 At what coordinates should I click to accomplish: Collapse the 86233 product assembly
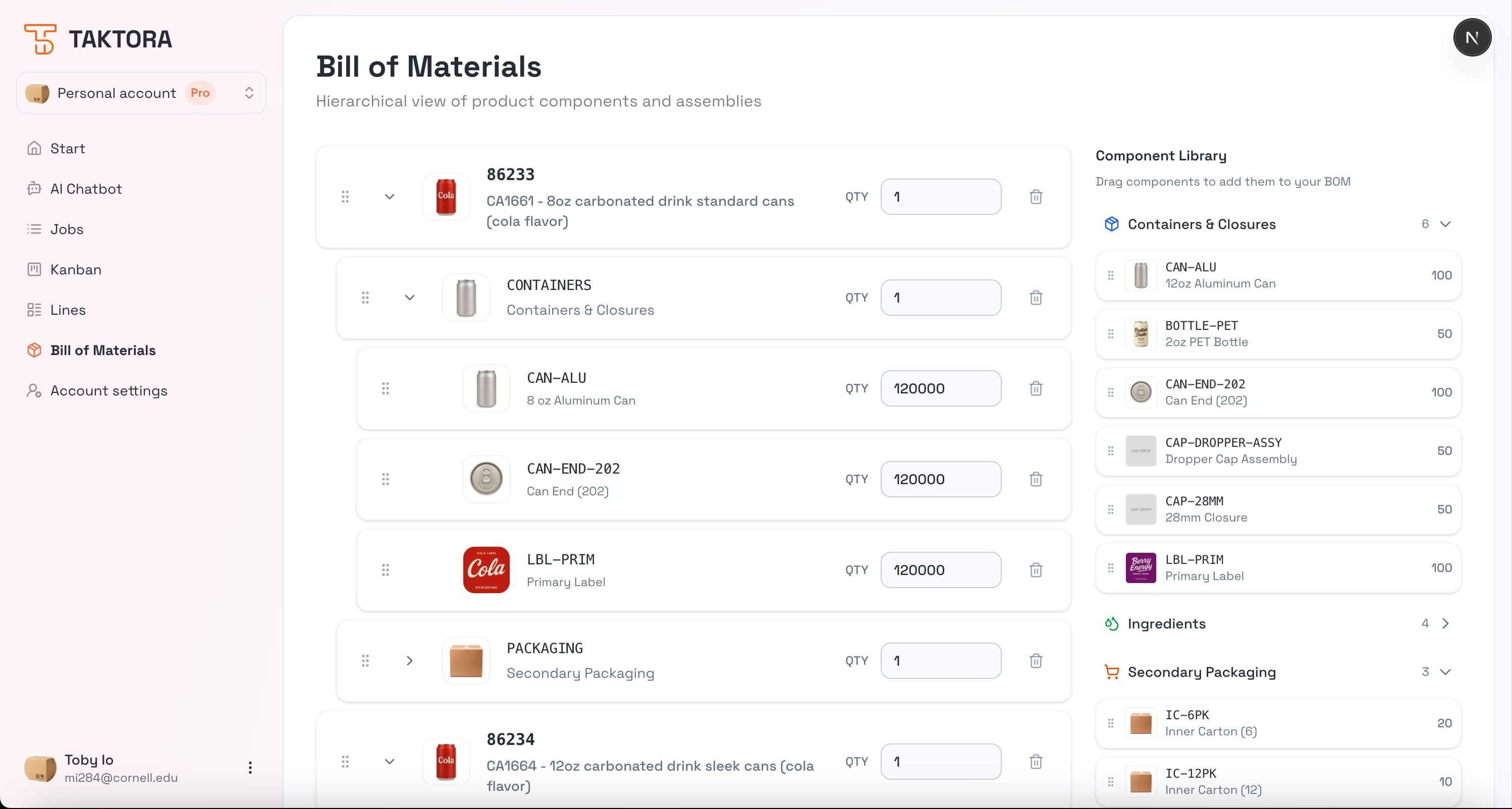(390, 197)
